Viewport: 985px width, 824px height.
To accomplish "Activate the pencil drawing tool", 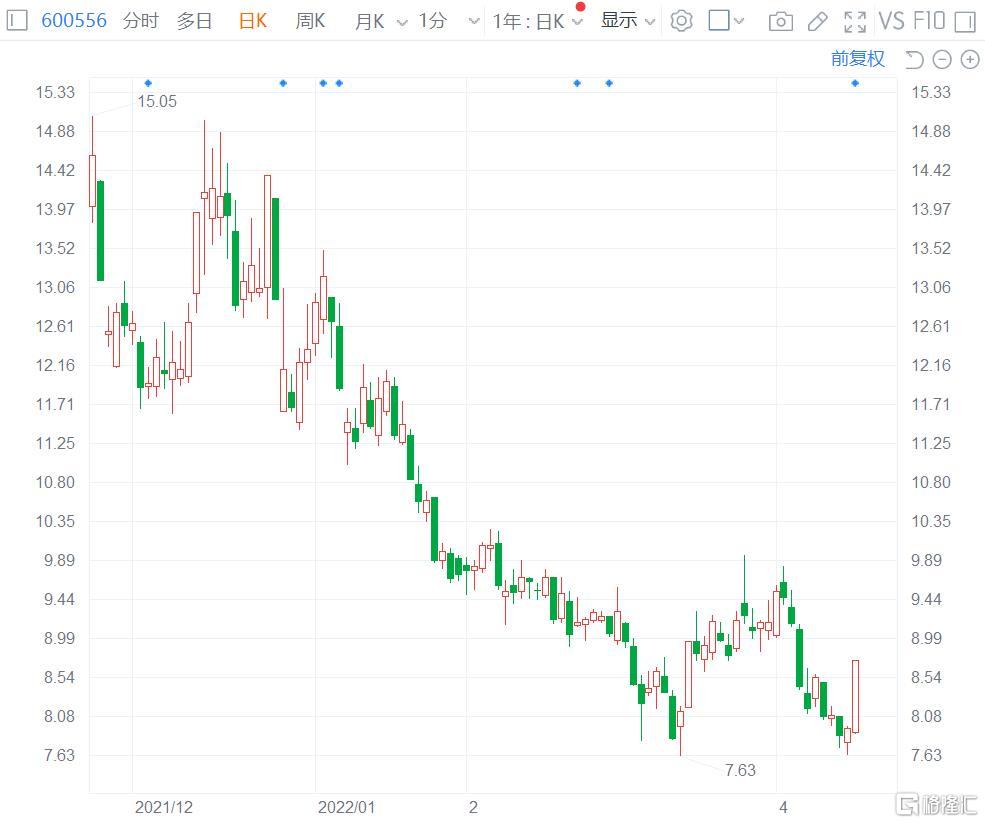I will point(817,22).
